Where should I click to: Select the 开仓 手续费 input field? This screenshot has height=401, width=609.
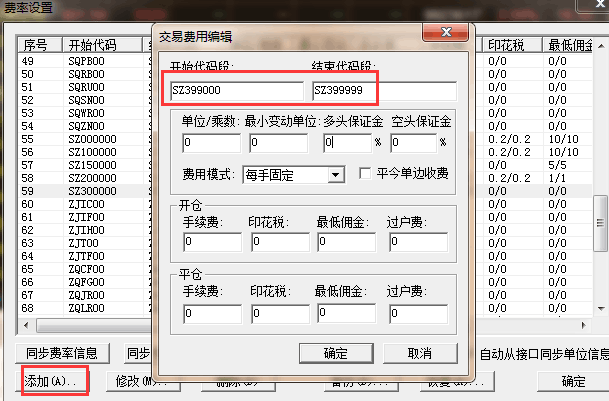212,242
